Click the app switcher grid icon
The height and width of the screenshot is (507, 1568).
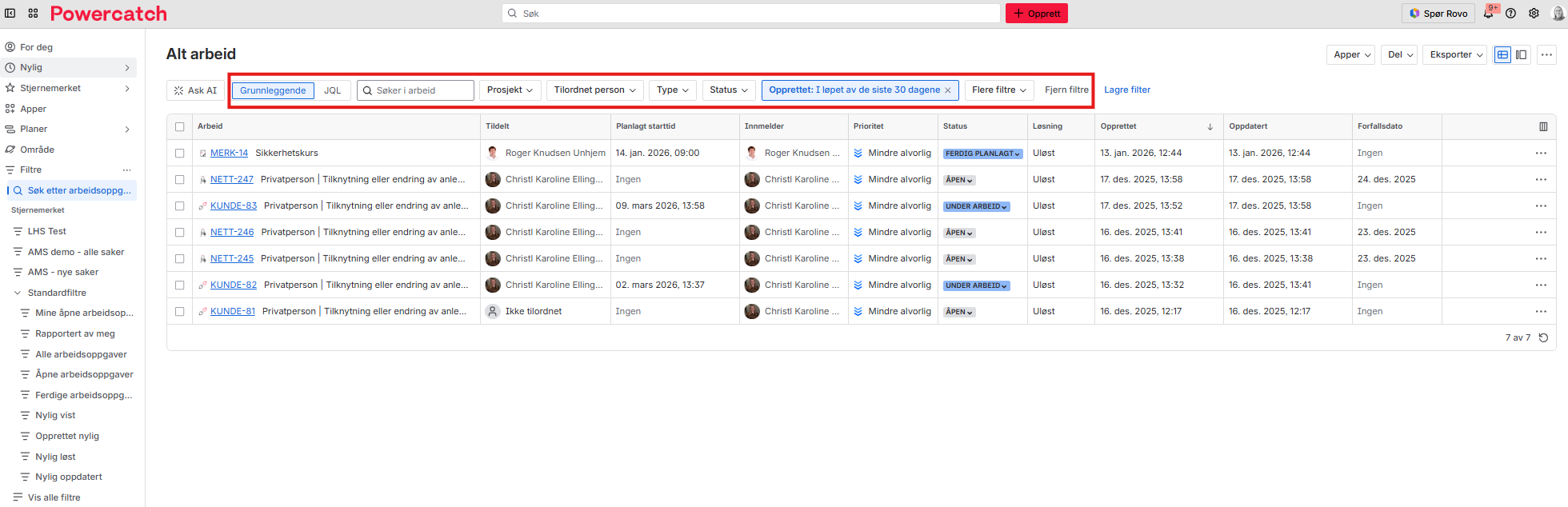[33, 14]
